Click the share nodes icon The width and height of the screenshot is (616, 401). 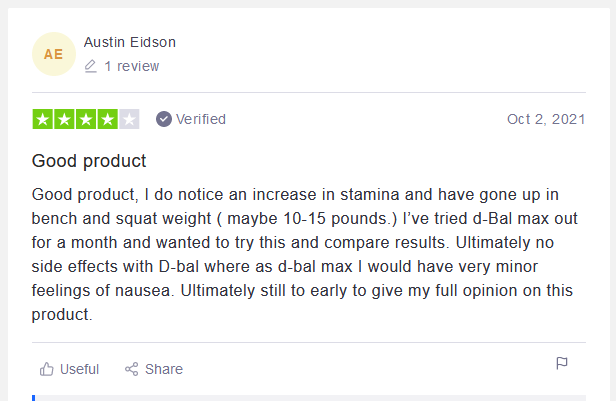(x=132, y=369)
